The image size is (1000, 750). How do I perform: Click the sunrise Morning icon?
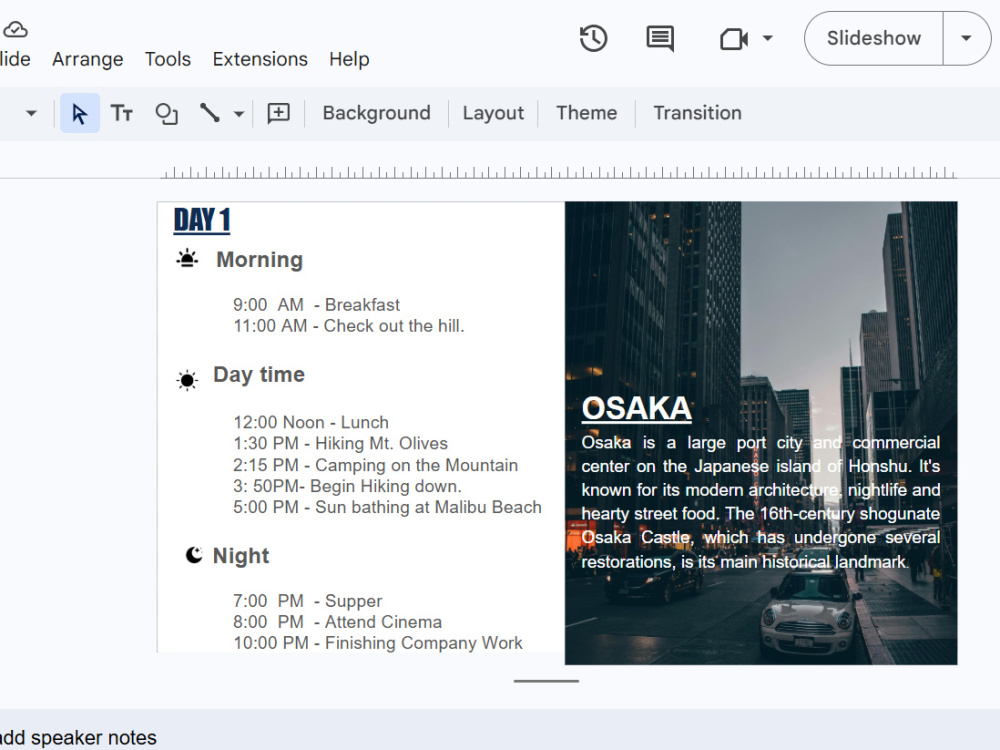click(187, 258)
